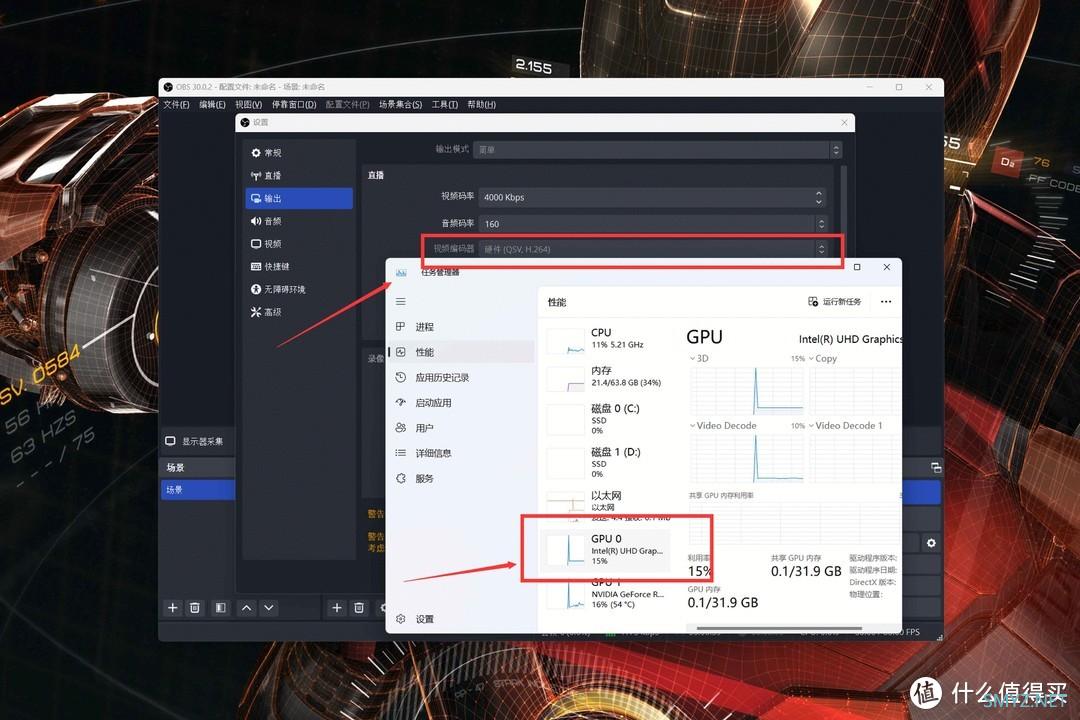Open scene filters icon in OBS
Screen dimensions: 1080x720
(220, 608)
